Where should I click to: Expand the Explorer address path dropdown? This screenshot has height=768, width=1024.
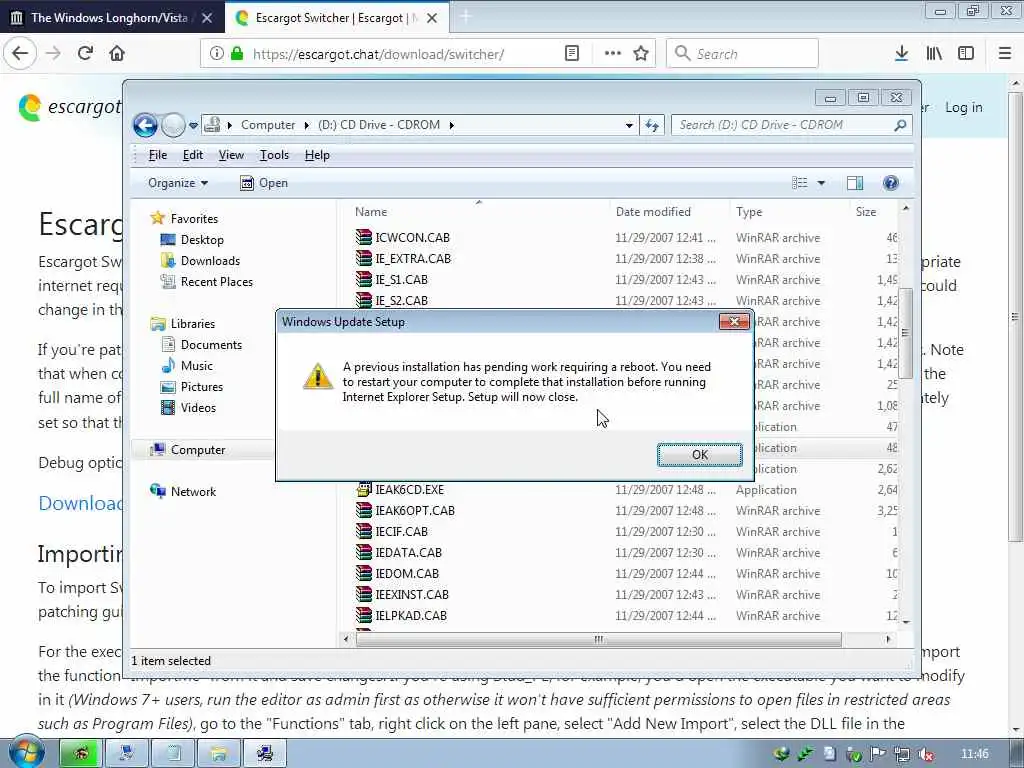click(x=629, y=125)
